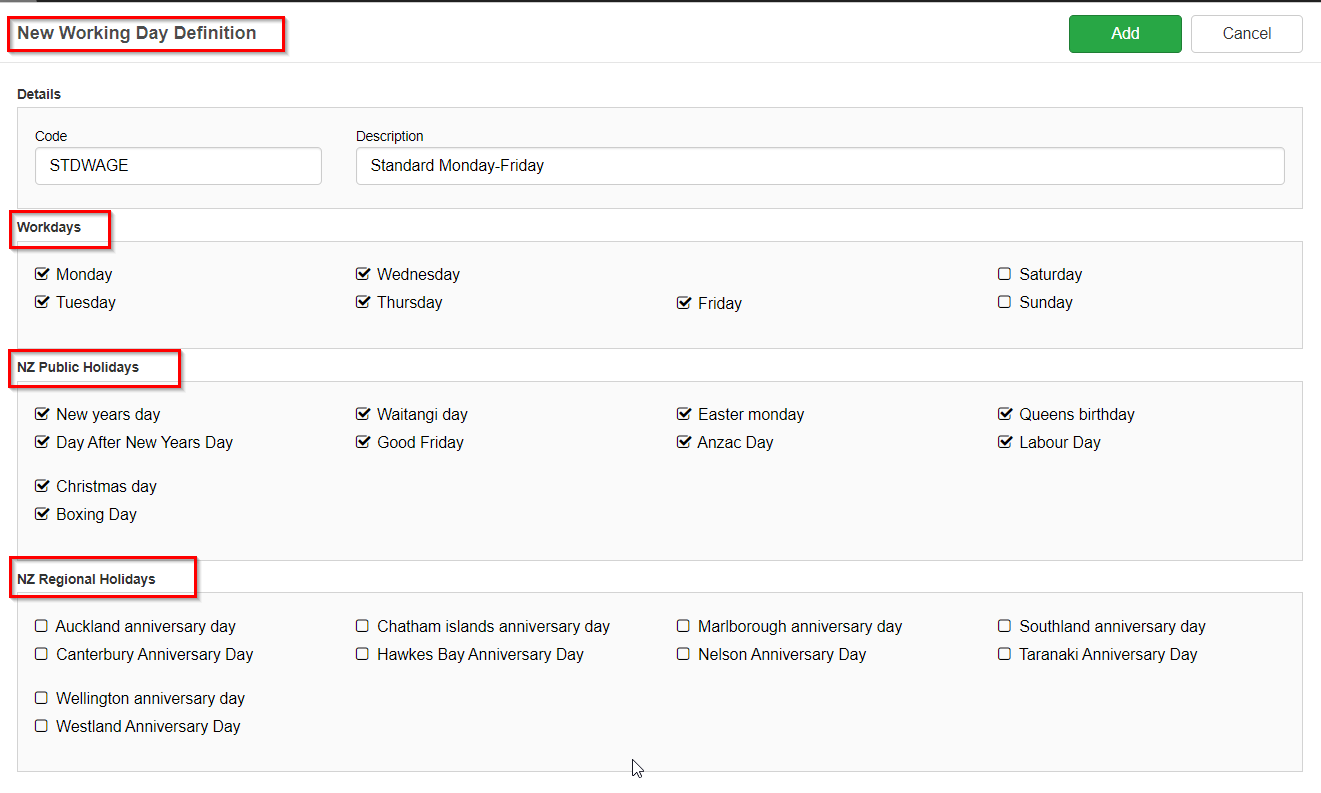Uncheck the Christmas day holiday

(42, 486)
